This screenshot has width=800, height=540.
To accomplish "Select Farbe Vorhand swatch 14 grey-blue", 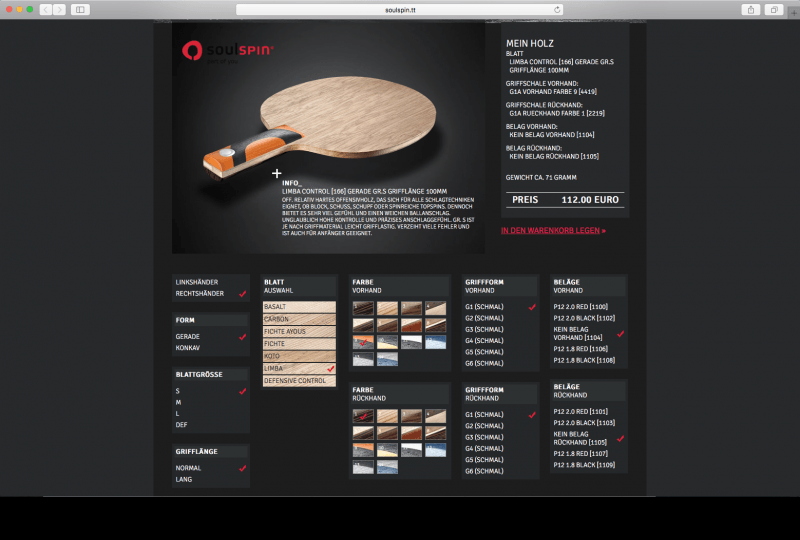I will [387, 359].
